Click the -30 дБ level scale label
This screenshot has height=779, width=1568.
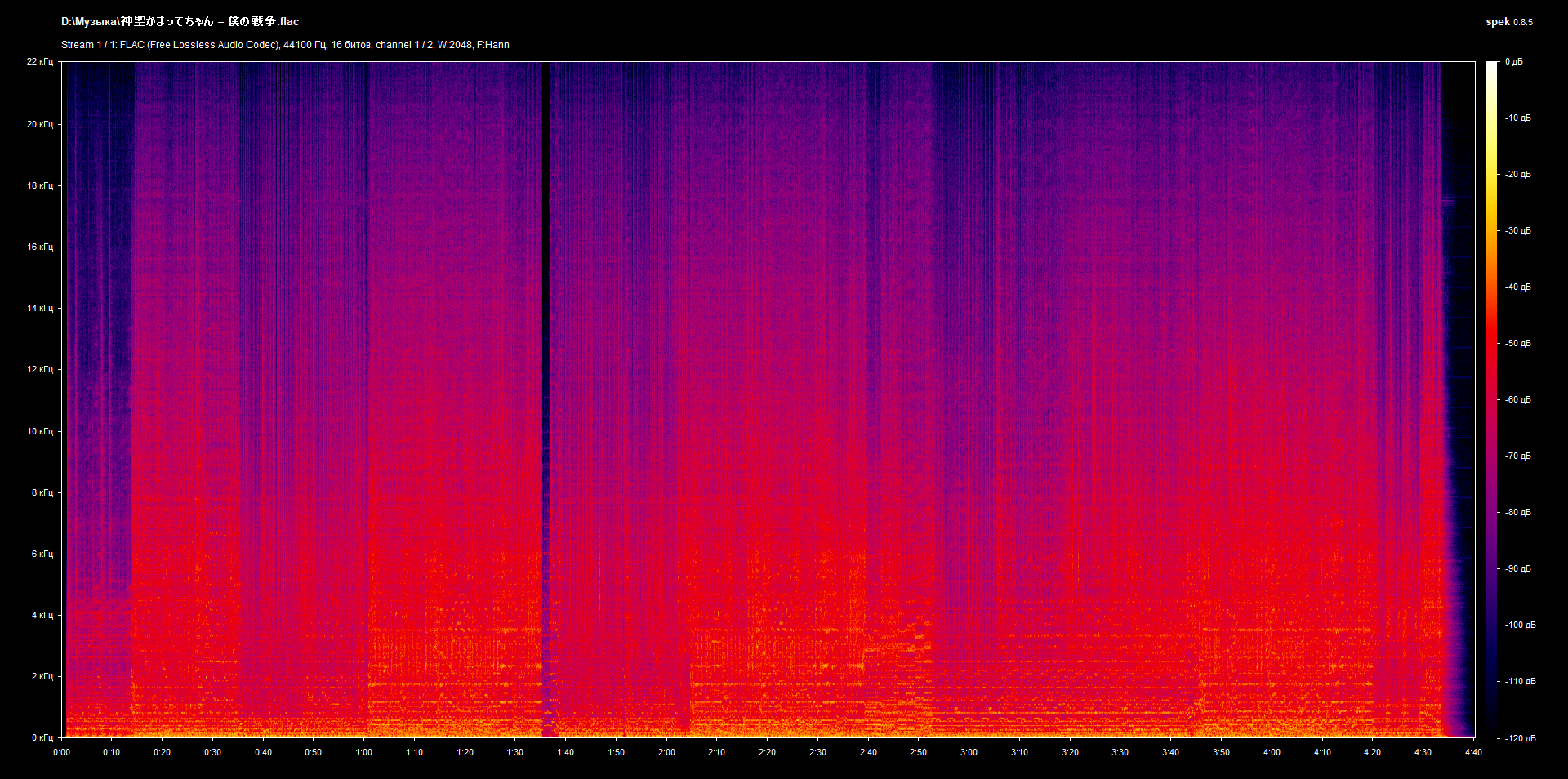(1518, 230)
